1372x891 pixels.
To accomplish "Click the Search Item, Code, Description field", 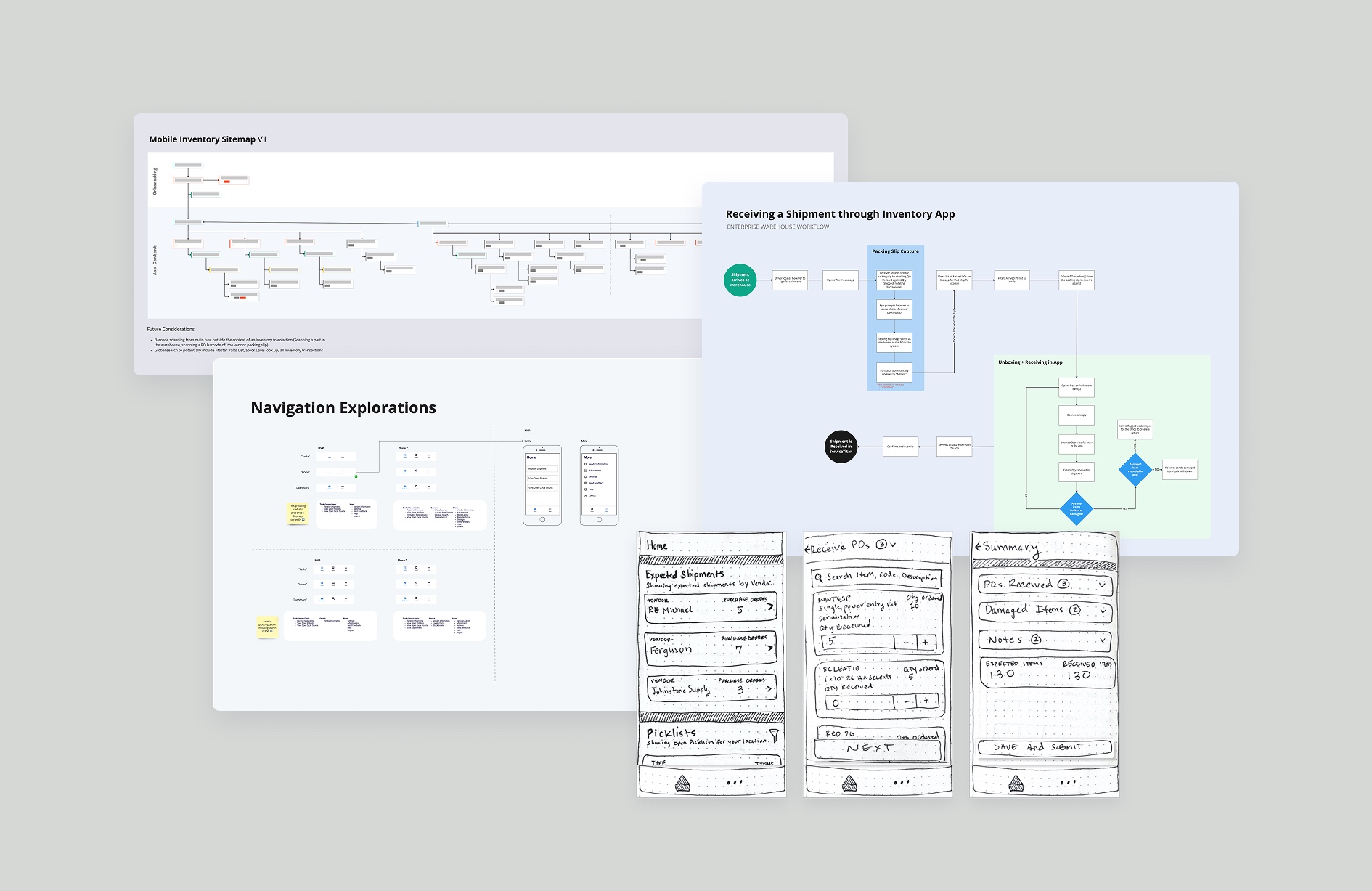I will click(876, 577).
